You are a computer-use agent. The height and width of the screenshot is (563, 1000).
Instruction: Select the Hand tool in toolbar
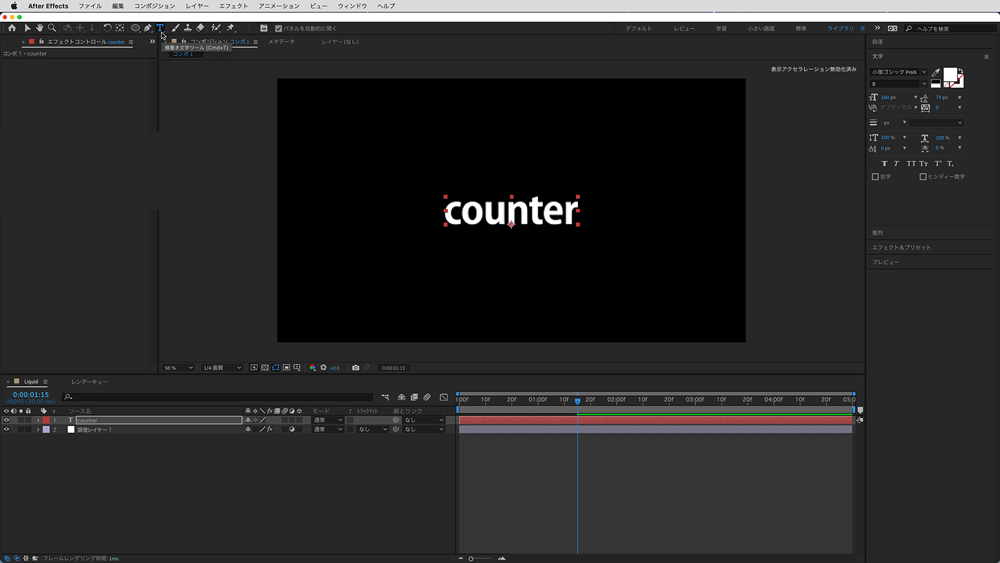[40, 28]
